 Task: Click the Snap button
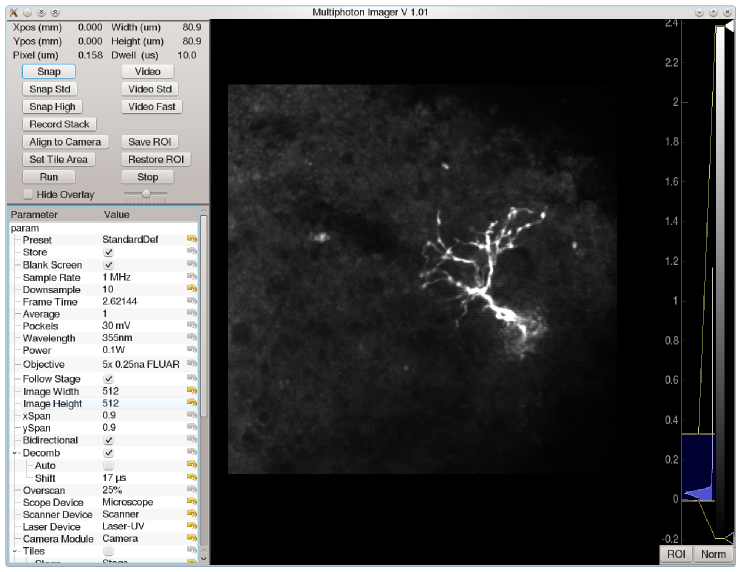coord(49,71)
